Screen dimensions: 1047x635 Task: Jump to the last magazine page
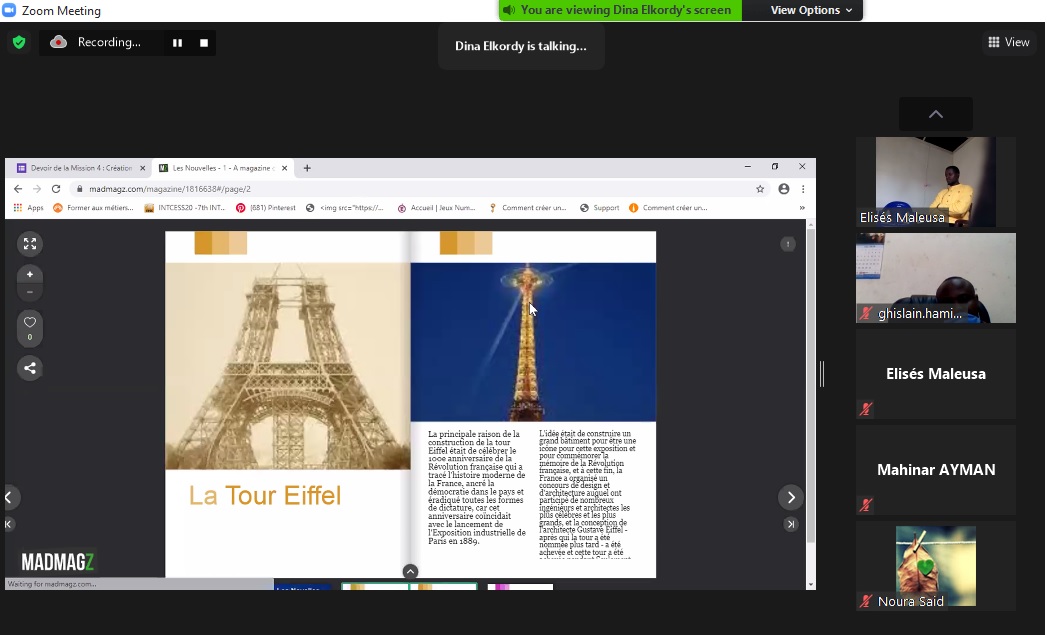[790, 524]
